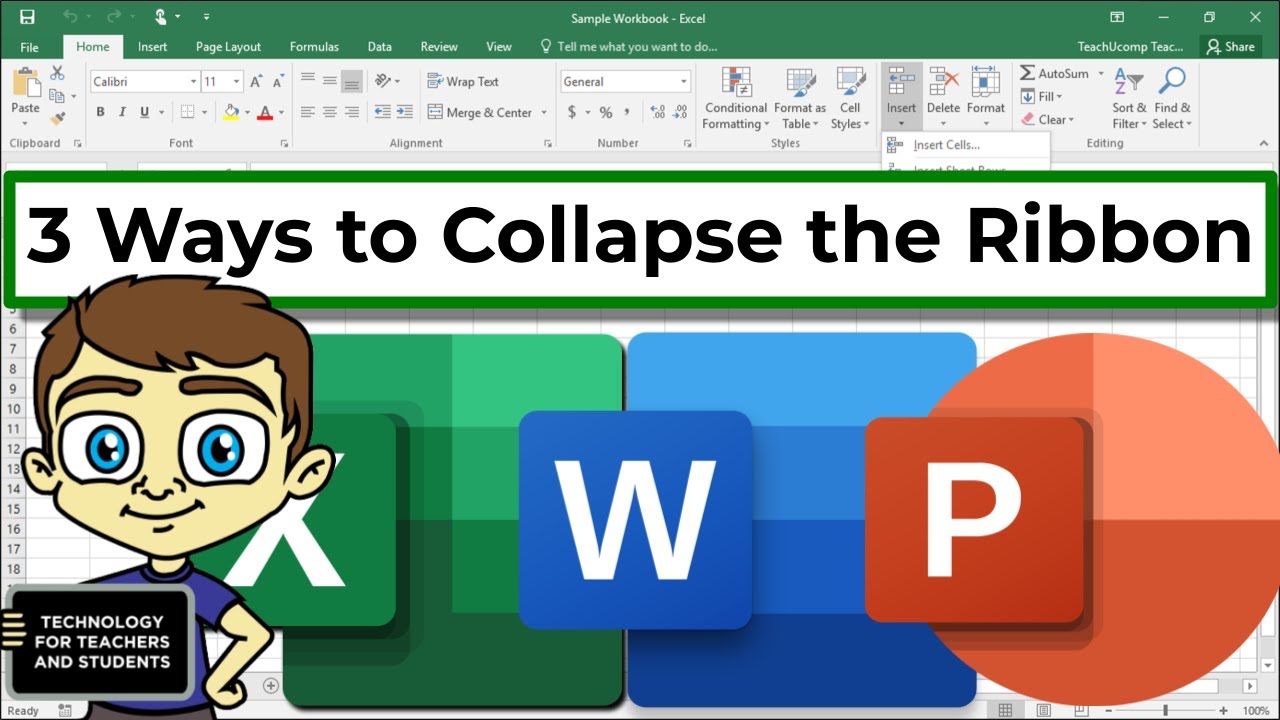The height and width of the screenshot is (720, 1280).
Task: Open font color dropdown arrow
Action: [281, 113]
